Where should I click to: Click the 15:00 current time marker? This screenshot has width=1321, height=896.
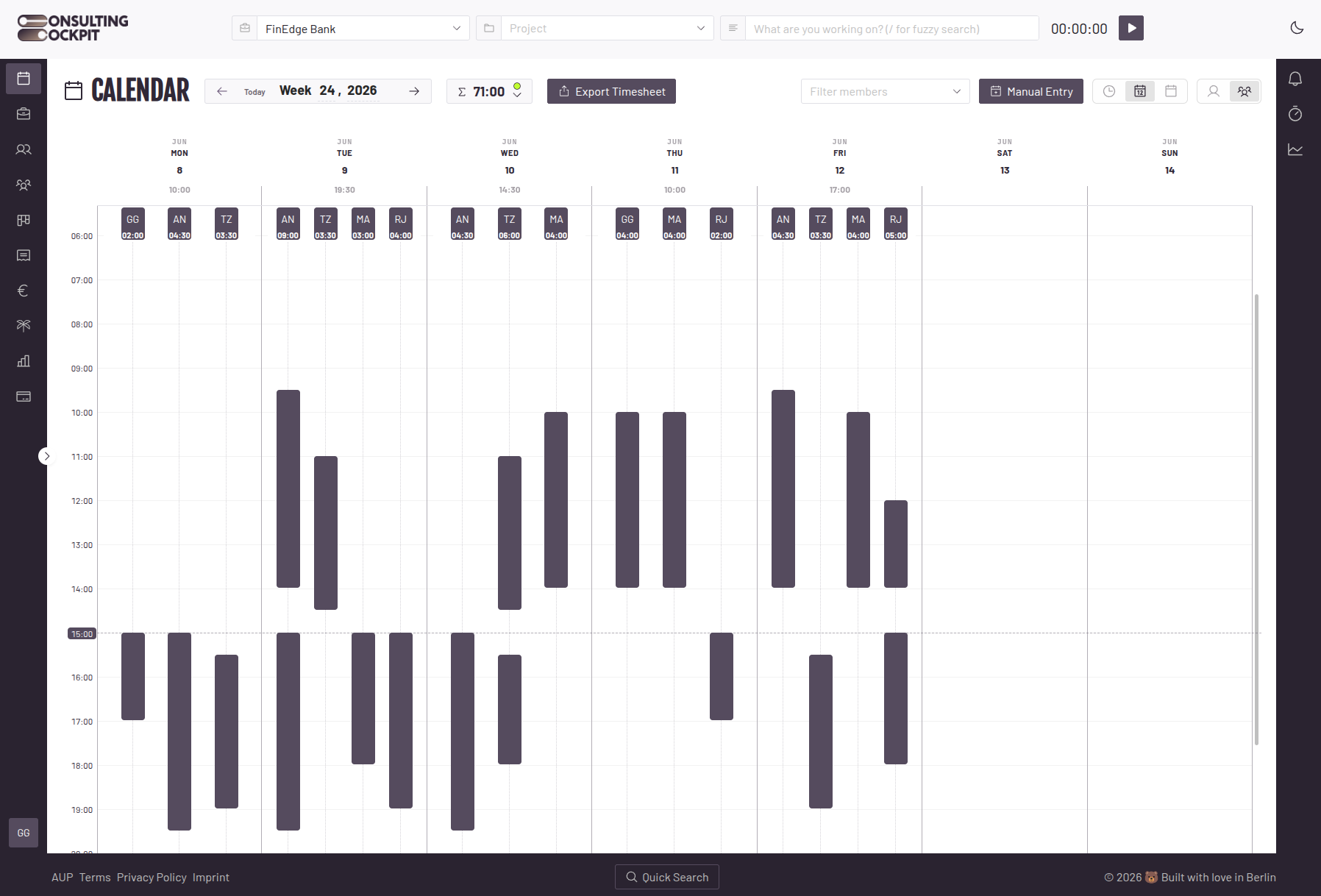click(82, 633)
